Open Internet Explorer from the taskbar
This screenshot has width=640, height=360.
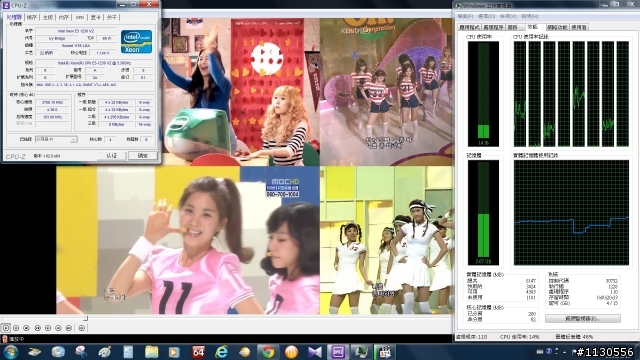[x=221, y=352]
